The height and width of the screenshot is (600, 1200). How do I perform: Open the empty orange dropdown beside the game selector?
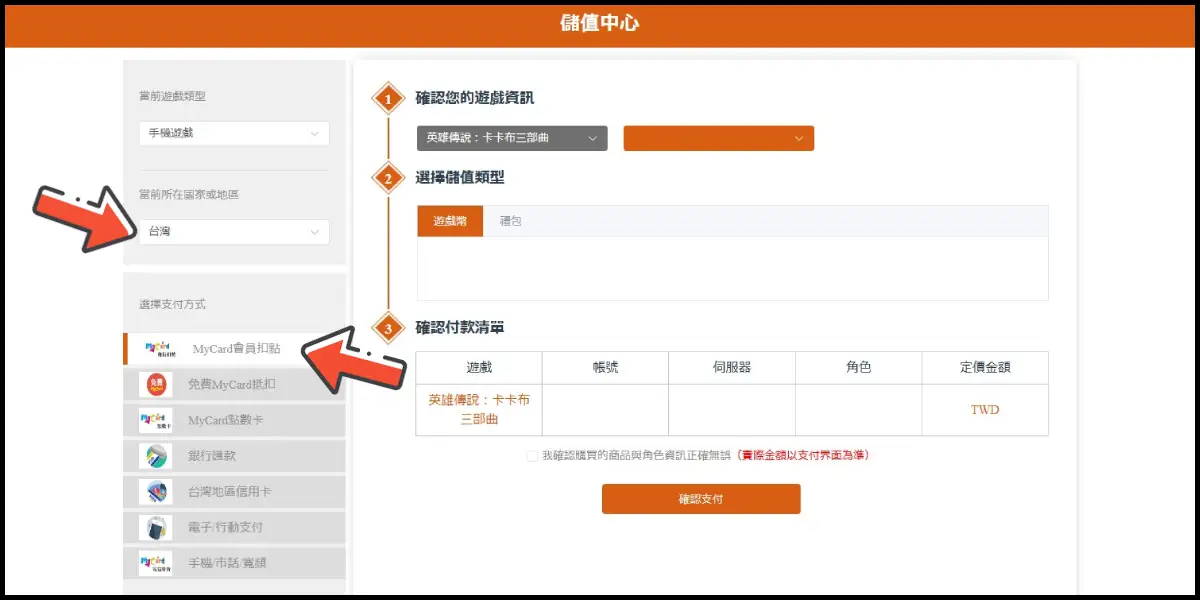tap(719, 138)
